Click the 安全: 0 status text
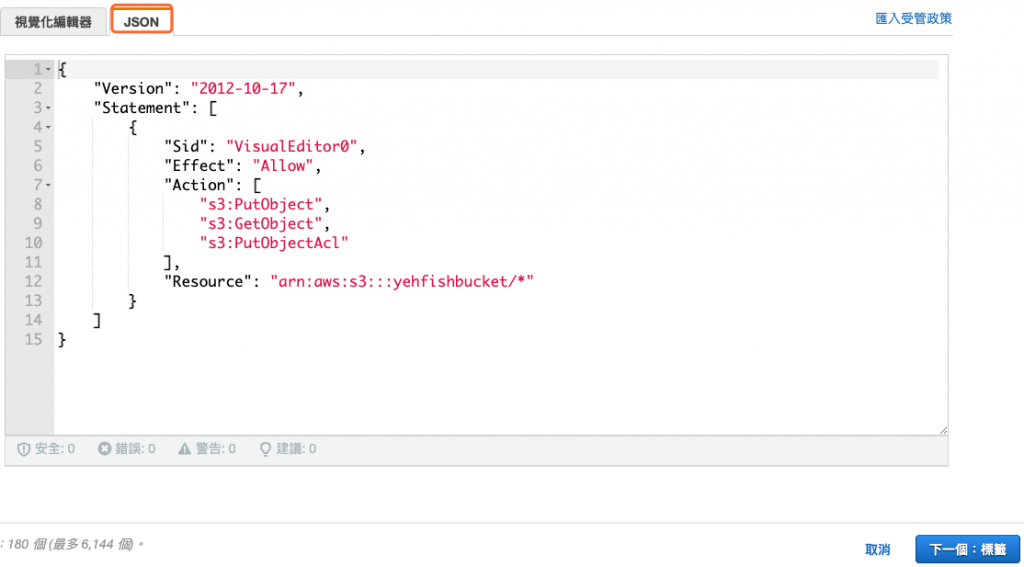Image resolution: width=1024 pixels, height=567 pixels. coord(55,449)
